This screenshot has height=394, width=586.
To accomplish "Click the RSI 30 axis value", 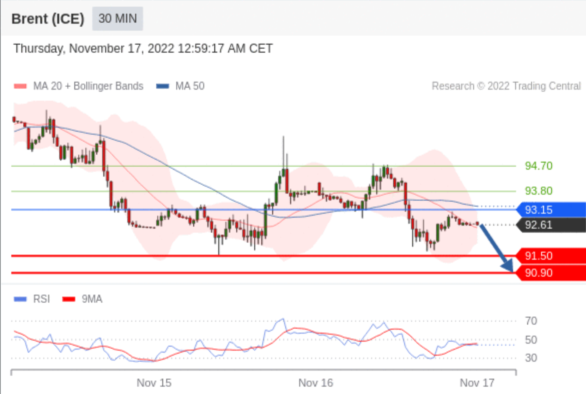I will [531, 358].
